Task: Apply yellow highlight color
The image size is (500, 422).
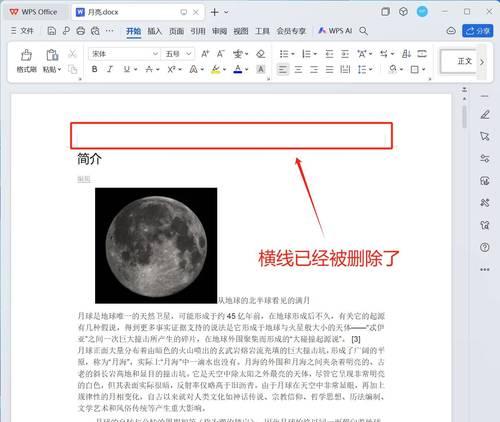Action: pos(216,69)
